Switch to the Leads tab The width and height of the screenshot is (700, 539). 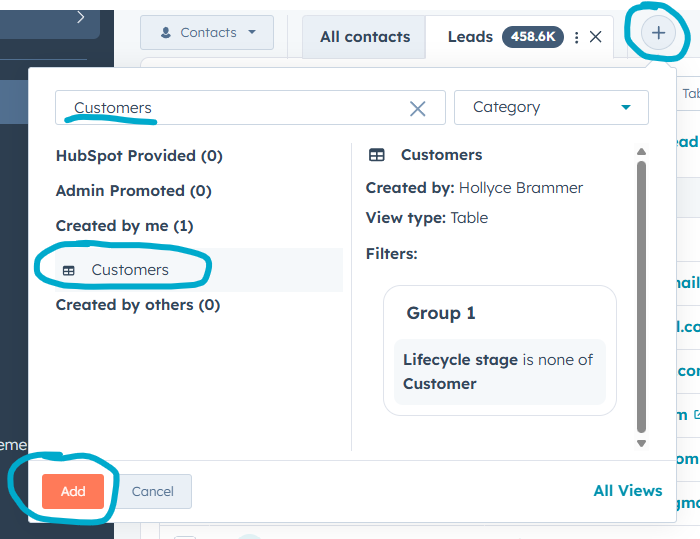pyautogui.click(x=470, y=37)
